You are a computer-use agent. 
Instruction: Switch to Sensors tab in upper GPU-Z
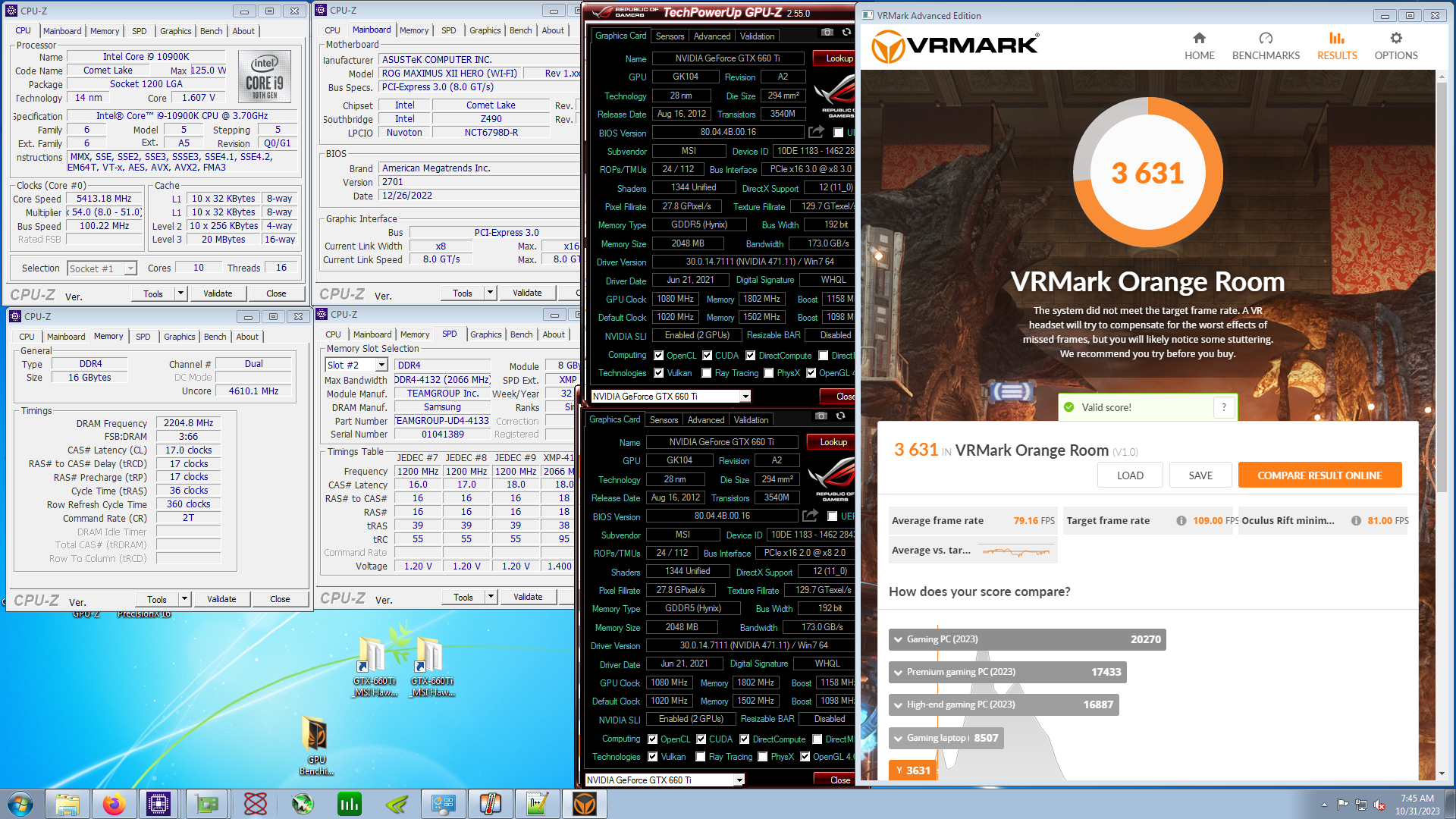670,36
